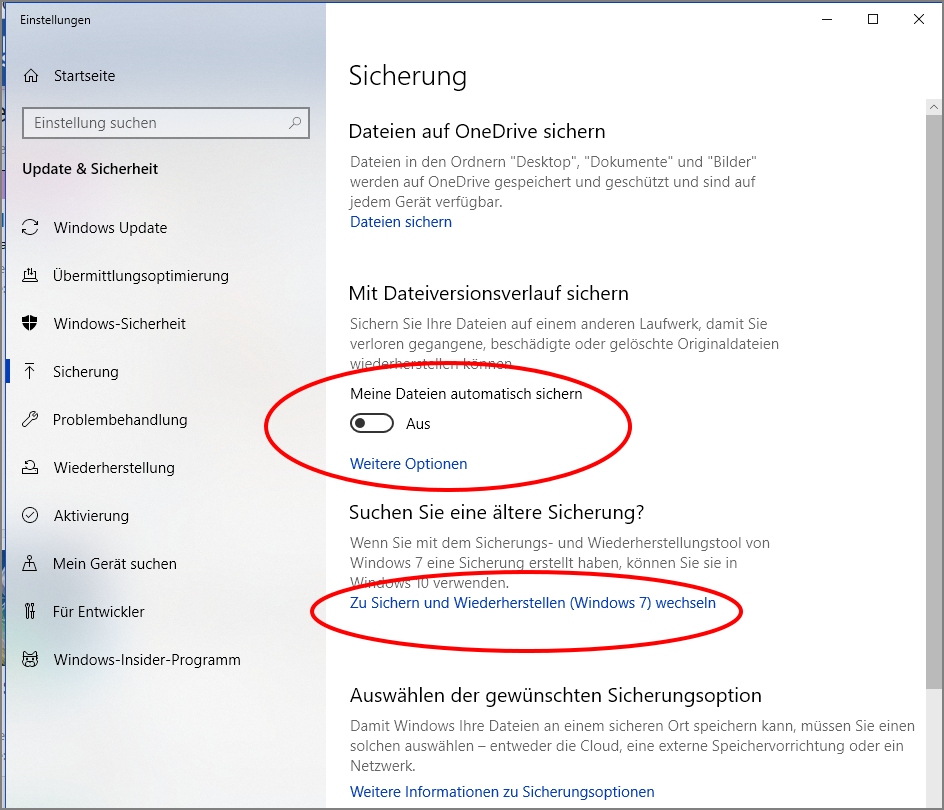The image size is (944, 810).
Task: Click the magnifier icon in search box
Action: tap(295, 123)
